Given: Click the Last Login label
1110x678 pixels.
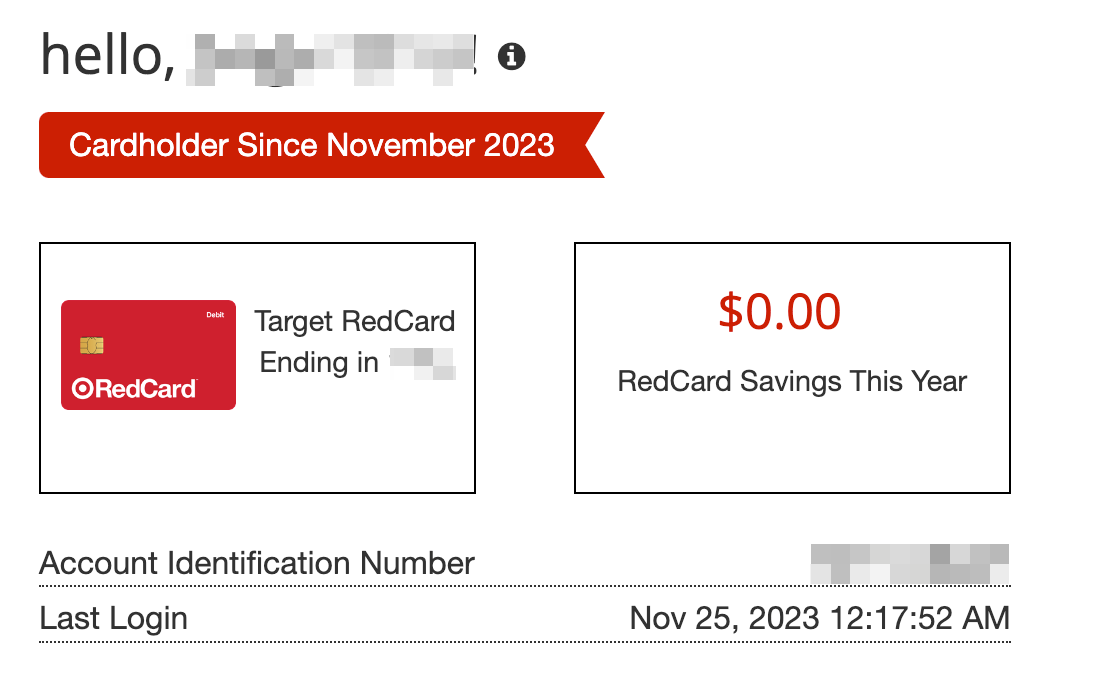Looking at the screenshot, I should (113, 618).
